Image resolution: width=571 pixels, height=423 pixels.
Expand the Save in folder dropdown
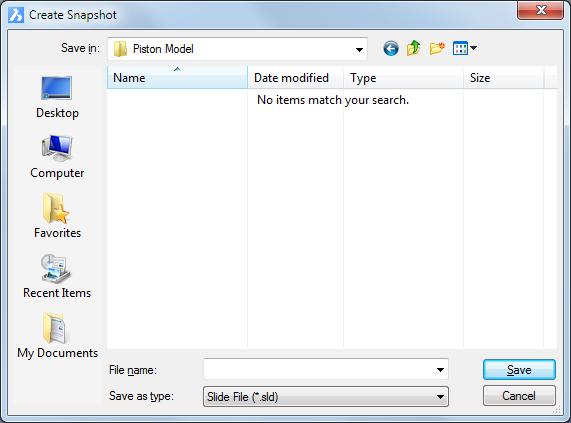point(359,50)
